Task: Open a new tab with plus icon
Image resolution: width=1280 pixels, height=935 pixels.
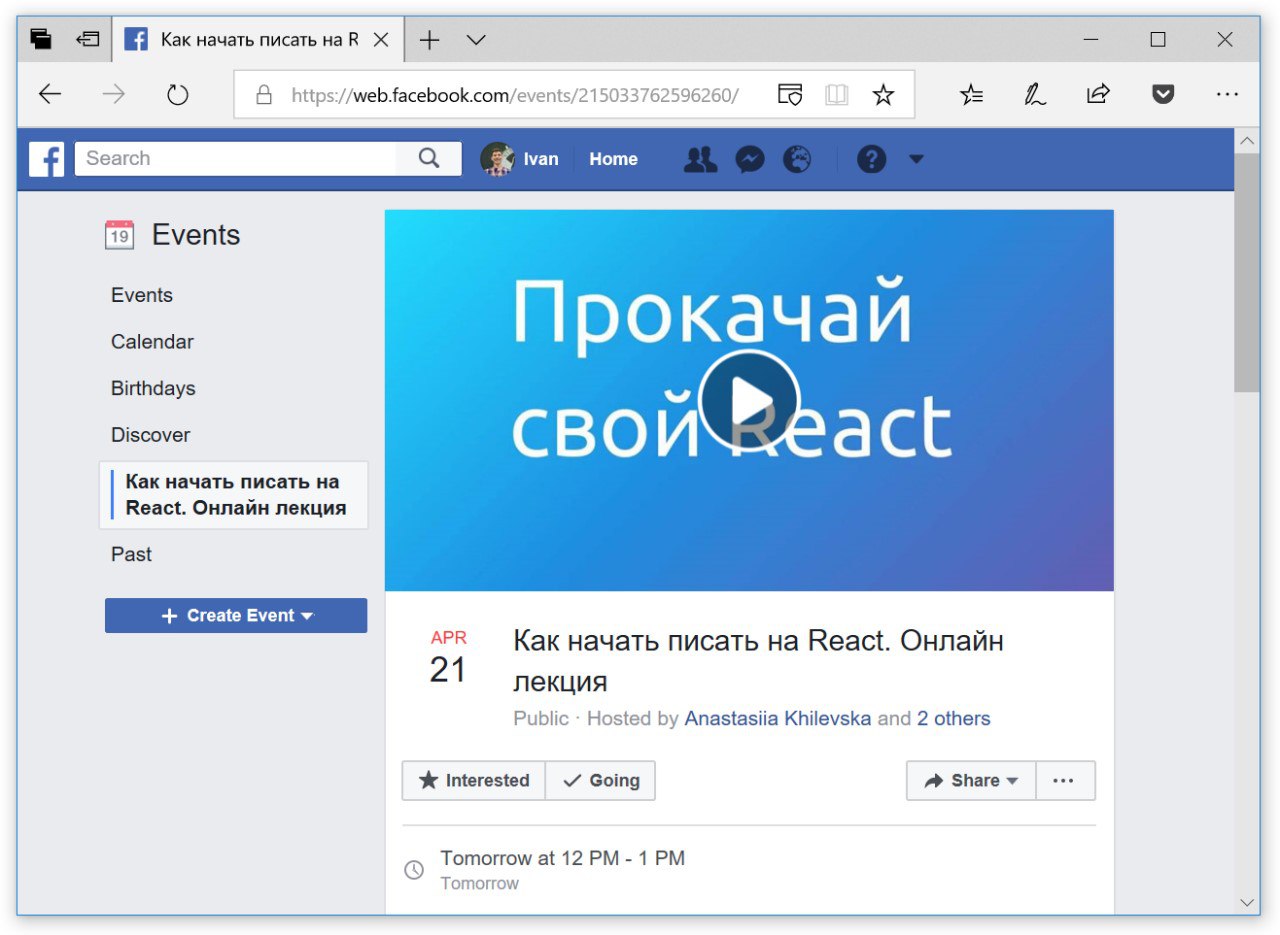Action: (429, 40)
